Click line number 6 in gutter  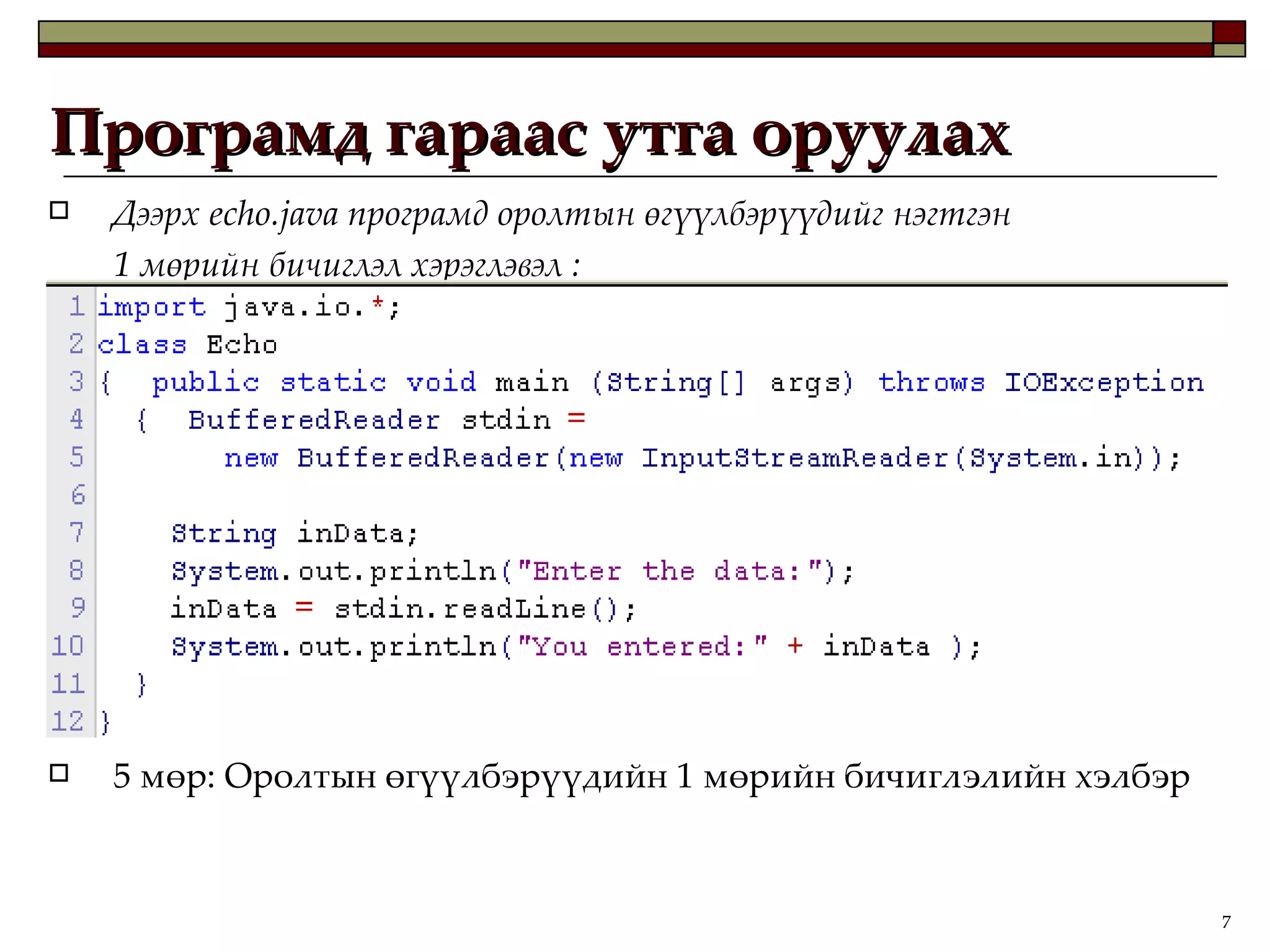pyautogui.click(x=78, y=495)
